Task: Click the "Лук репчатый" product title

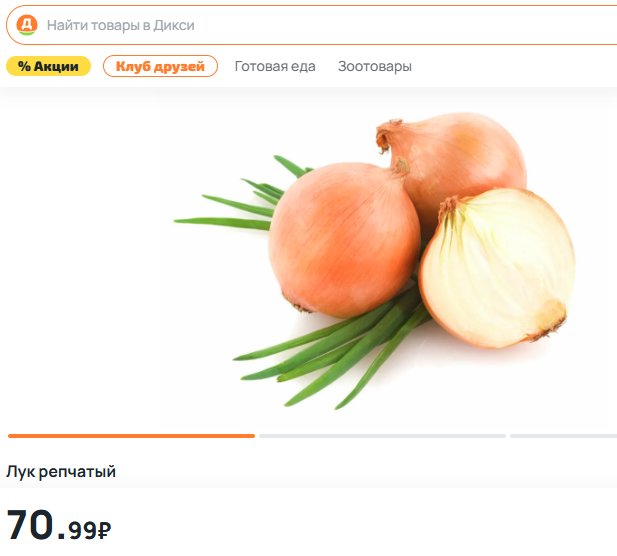Action: (x=61, y=471)
